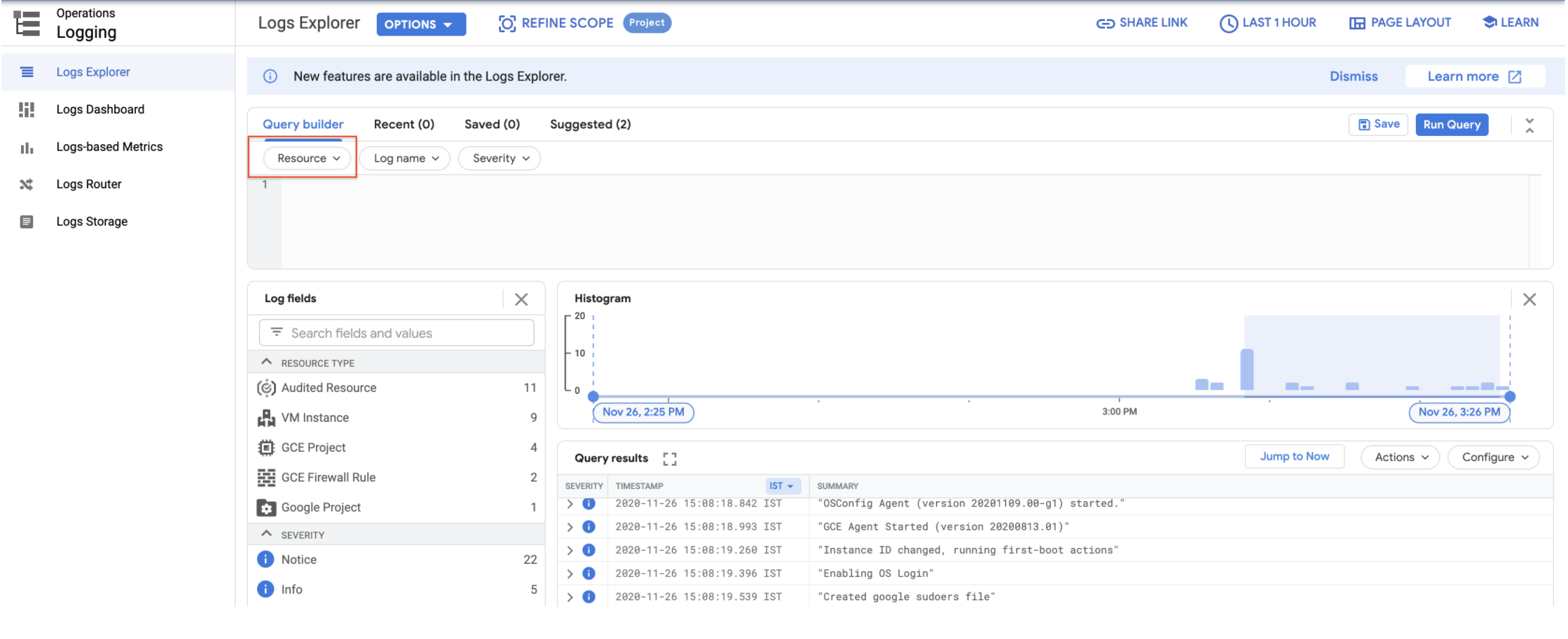The width and height of the screenshot is (1568, 639).
Task: Collapse the query builder pane
Action: tap(1529, 125)
